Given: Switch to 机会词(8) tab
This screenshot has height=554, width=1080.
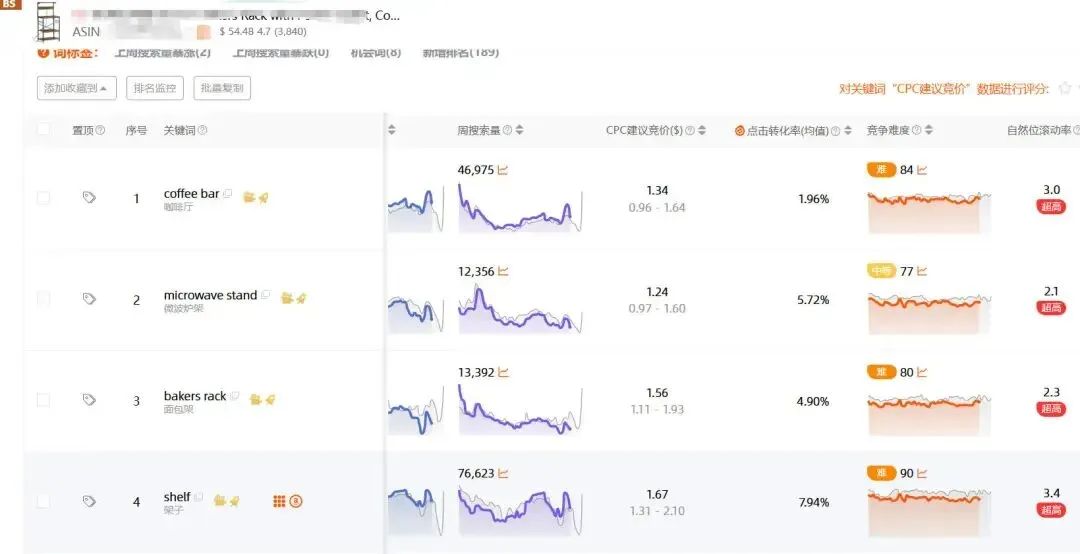Looking at the screenshot, I should (x=375, y=52).
